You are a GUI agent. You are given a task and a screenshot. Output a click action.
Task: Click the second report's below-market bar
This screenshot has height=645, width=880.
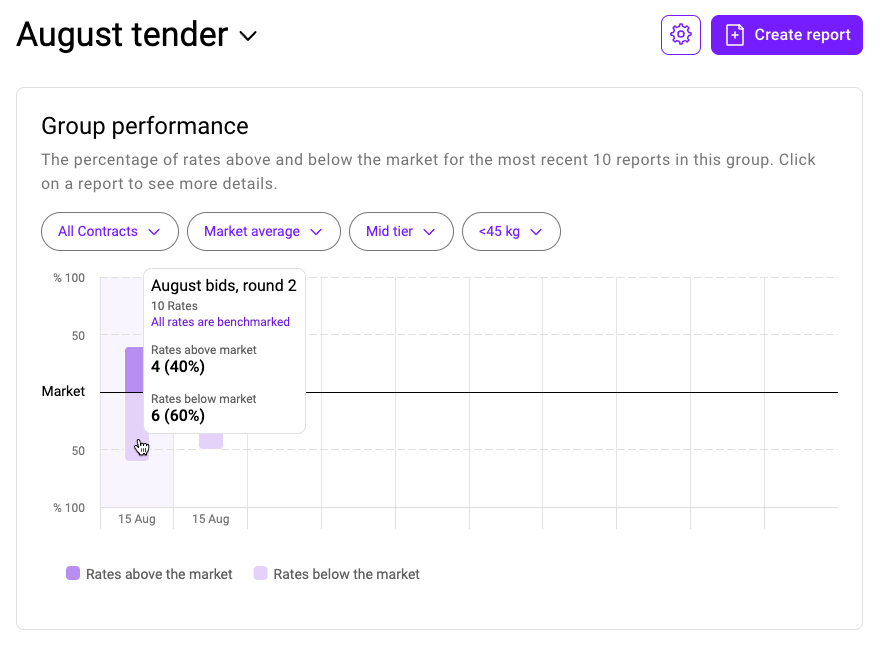pyautogui.click(x=211, y=441)
